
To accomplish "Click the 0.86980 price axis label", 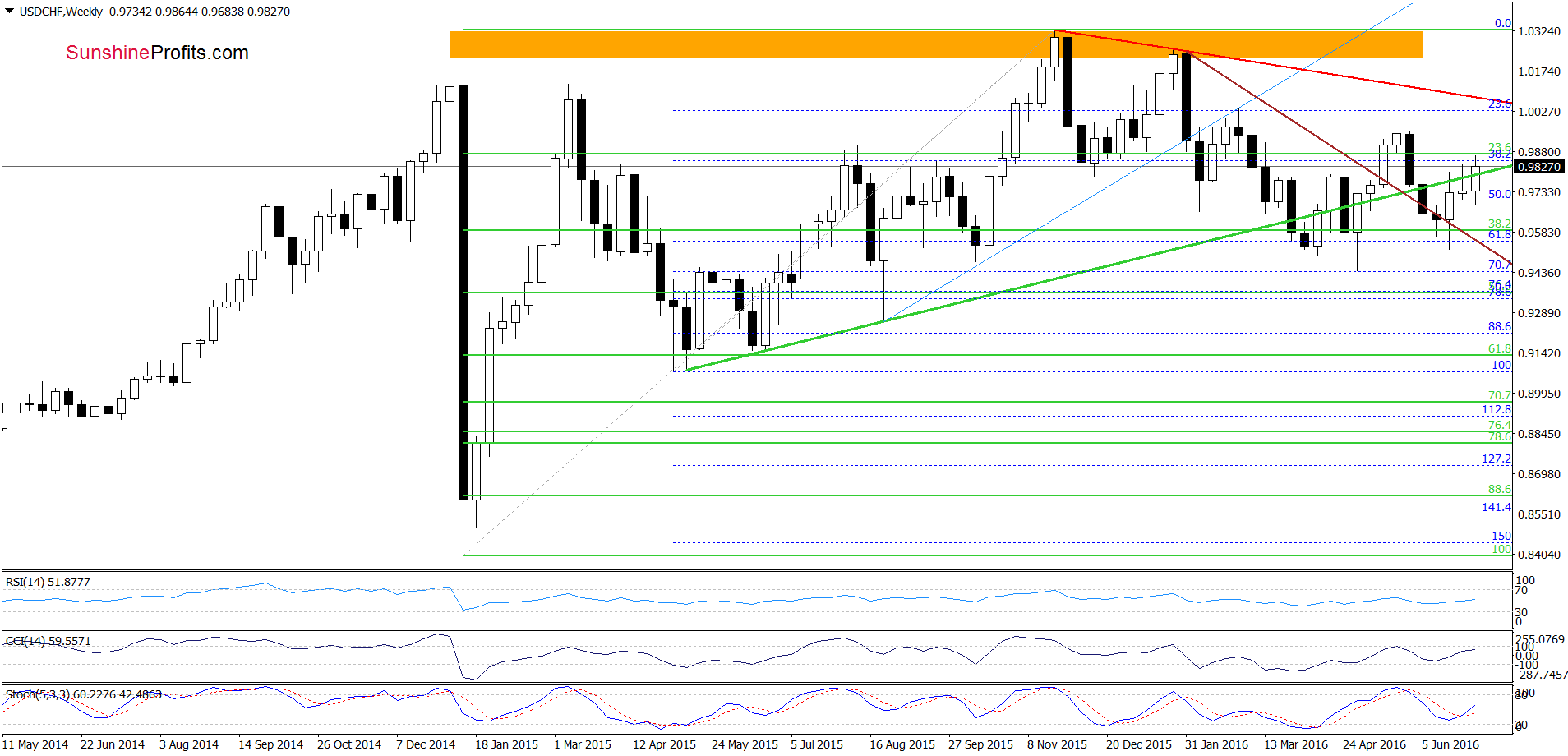I will click(x=1539, y=474).
